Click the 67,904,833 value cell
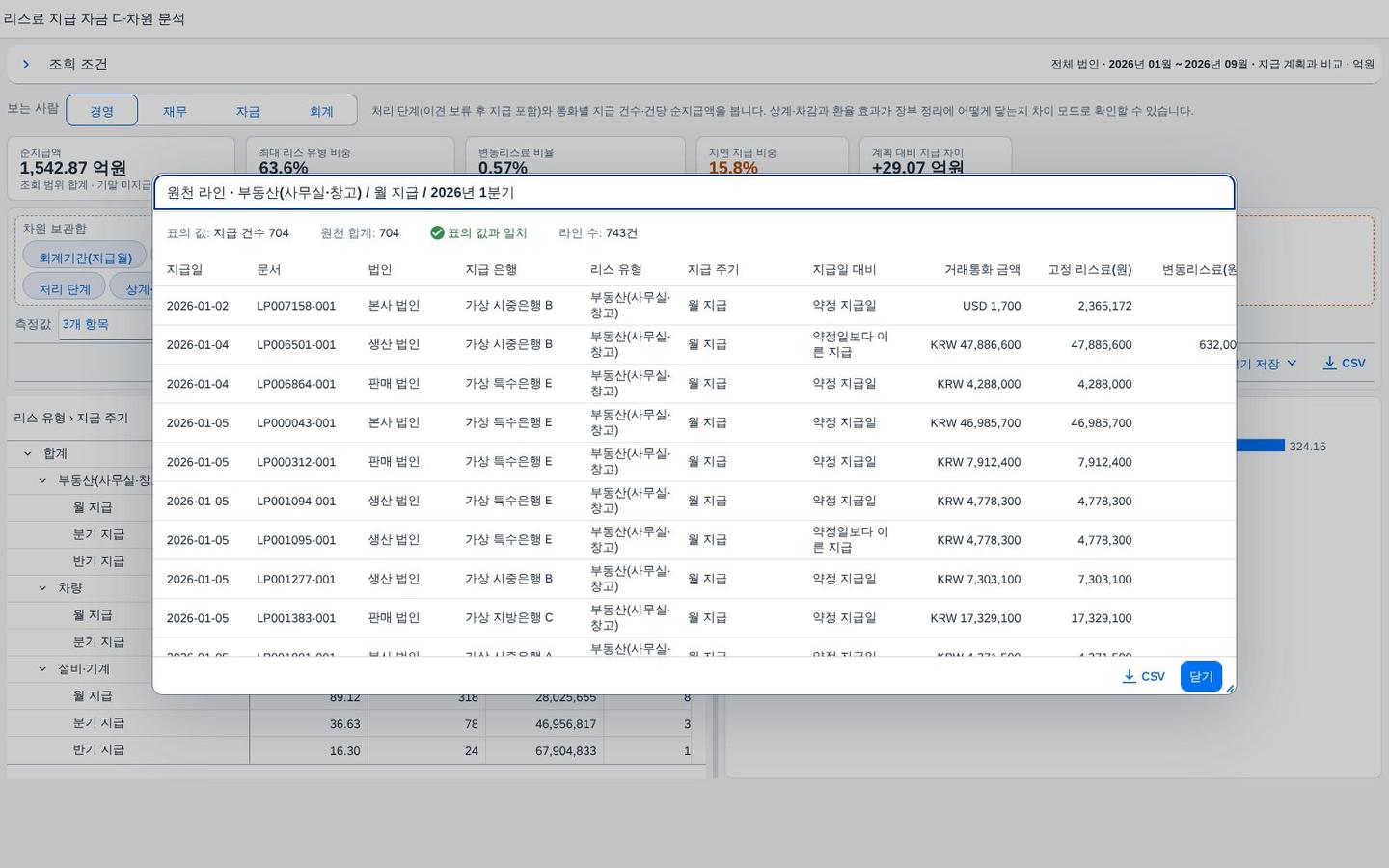The image size is (1389, 868). click(565, 751)
